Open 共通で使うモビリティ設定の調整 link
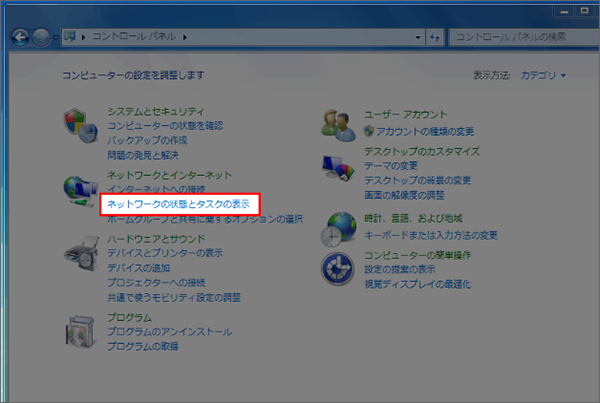Screen dimensions: 600x403 [174, 297]
